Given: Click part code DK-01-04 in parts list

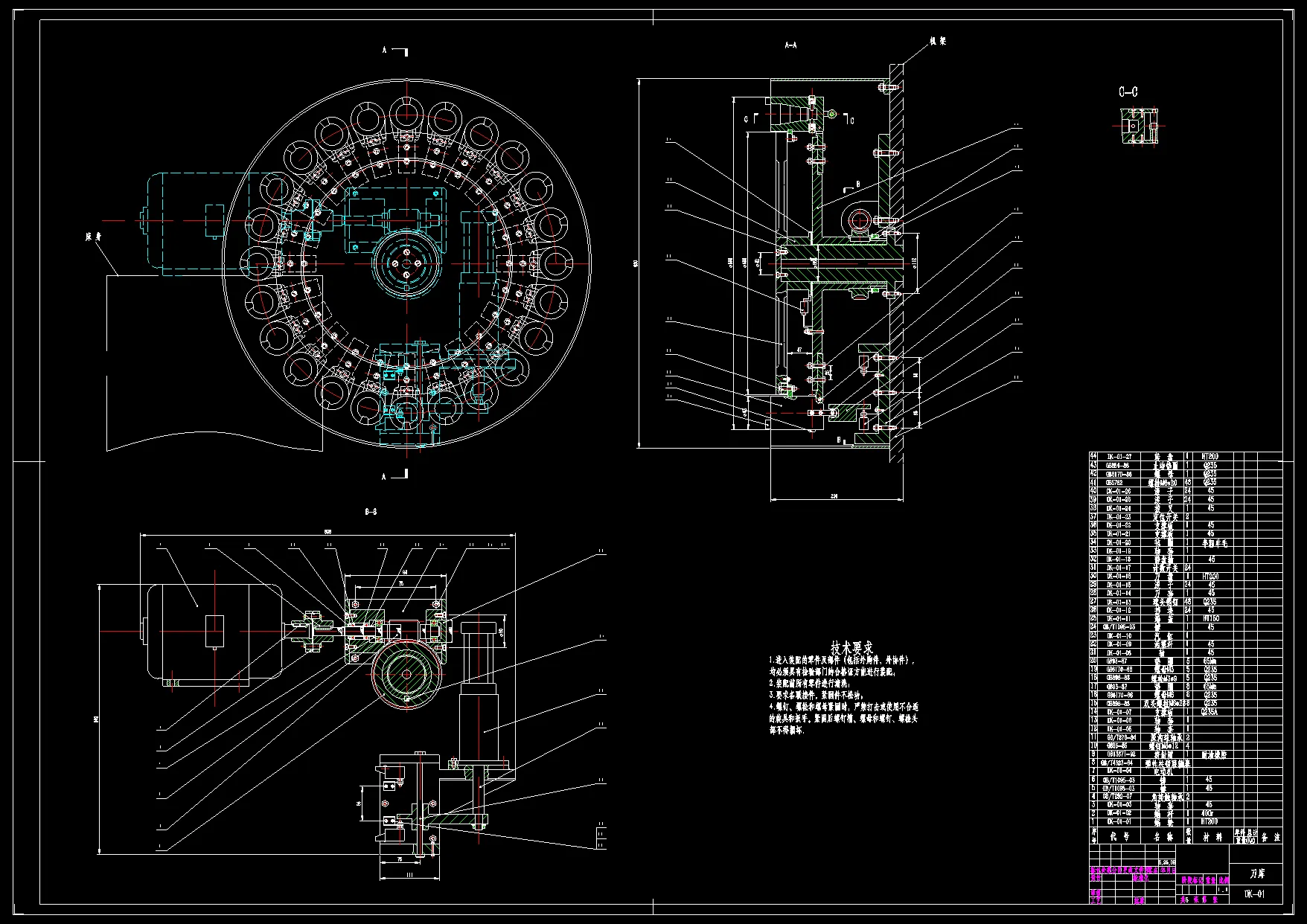Looking at the screenshot, I should pyautogui.click(x=1119, y=771).
